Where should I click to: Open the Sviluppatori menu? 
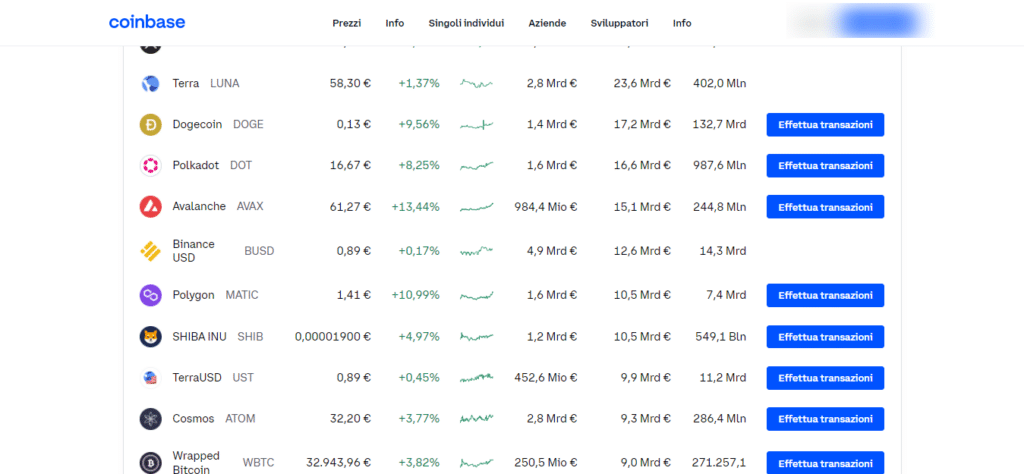[620, 23]
